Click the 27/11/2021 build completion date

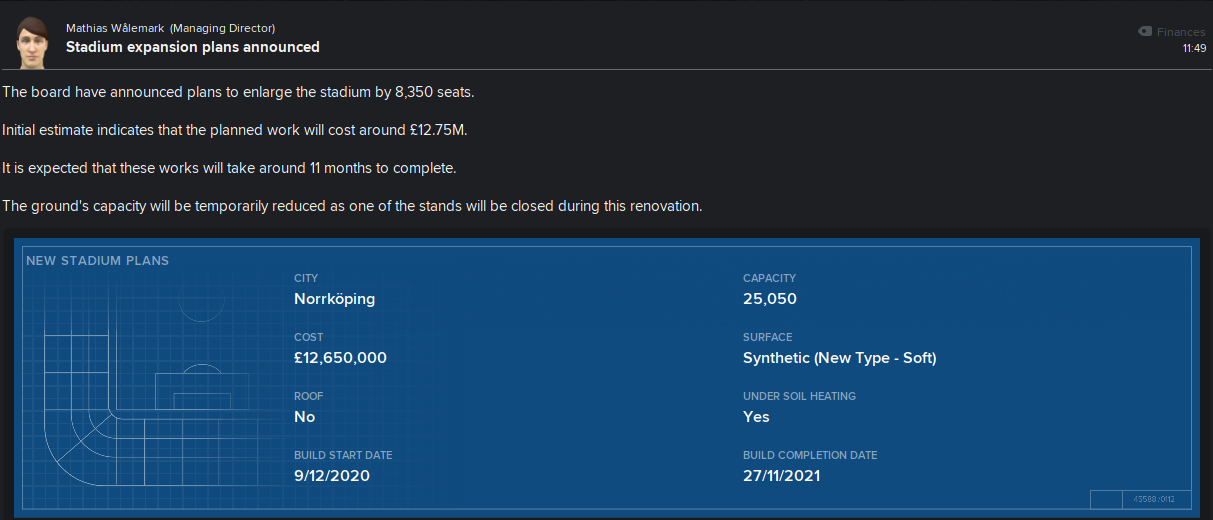coord(782,476)
